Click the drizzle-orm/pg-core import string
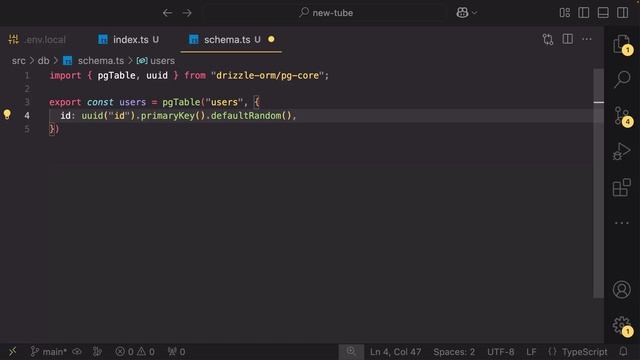The image size is (640, 360). tap(267, 76)
